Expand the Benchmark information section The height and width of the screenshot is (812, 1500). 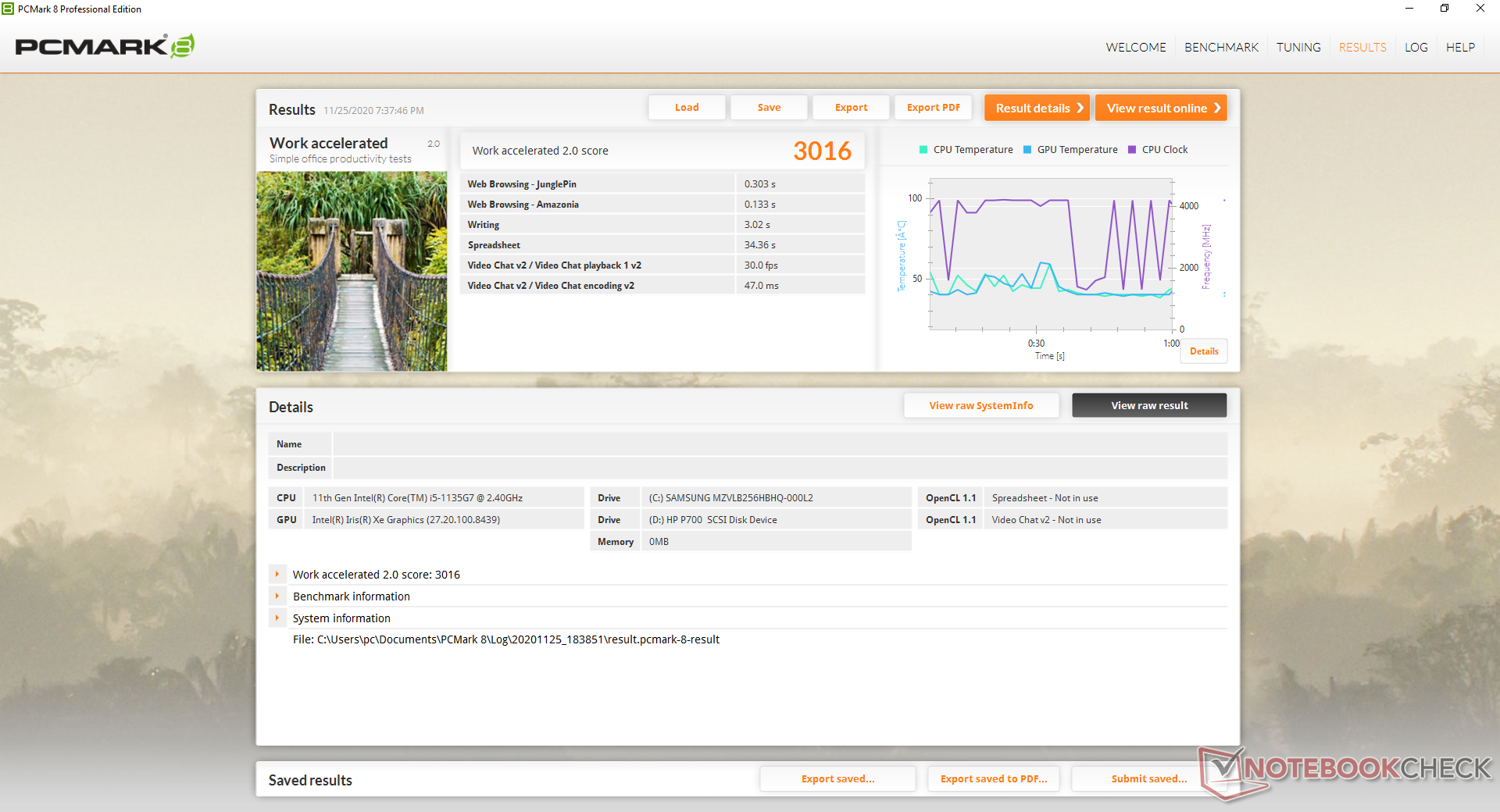pyautogui.click(x=277, y=596)
